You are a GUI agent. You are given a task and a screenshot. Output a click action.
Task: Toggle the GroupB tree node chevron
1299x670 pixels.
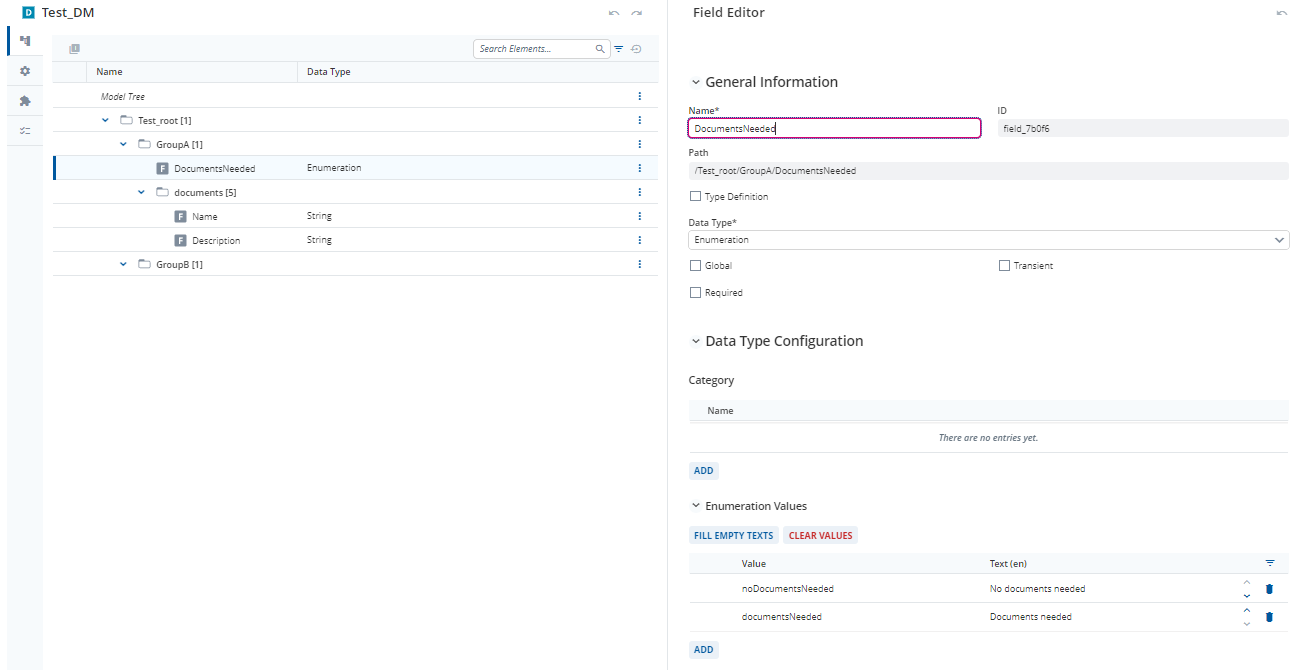point(123,264)
